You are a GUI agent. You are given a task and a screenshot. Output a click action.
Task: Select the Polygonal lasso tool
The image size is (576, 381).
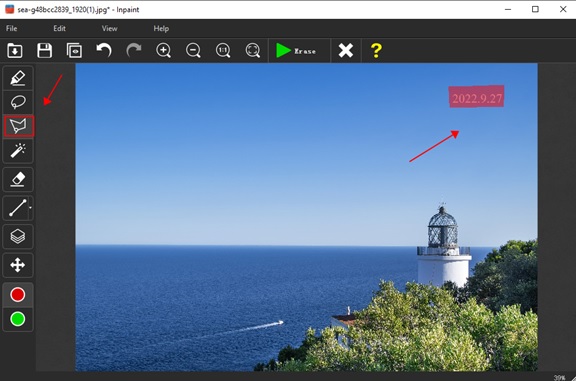18,126
